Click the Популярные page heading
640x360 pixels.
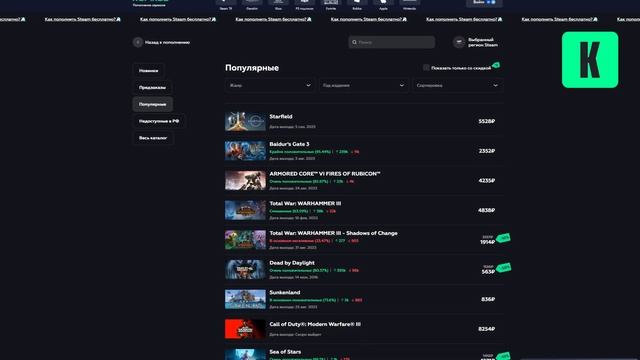[252, 68]
